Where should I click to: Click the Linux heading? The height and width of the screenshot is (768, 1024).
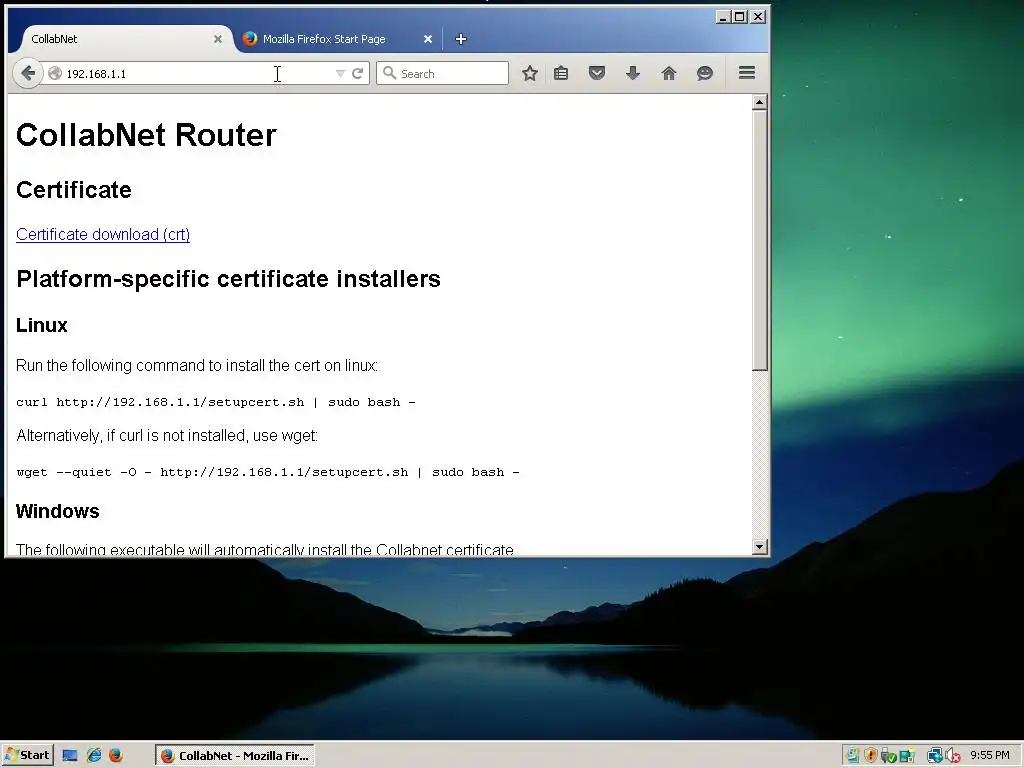tap(42, 325)
